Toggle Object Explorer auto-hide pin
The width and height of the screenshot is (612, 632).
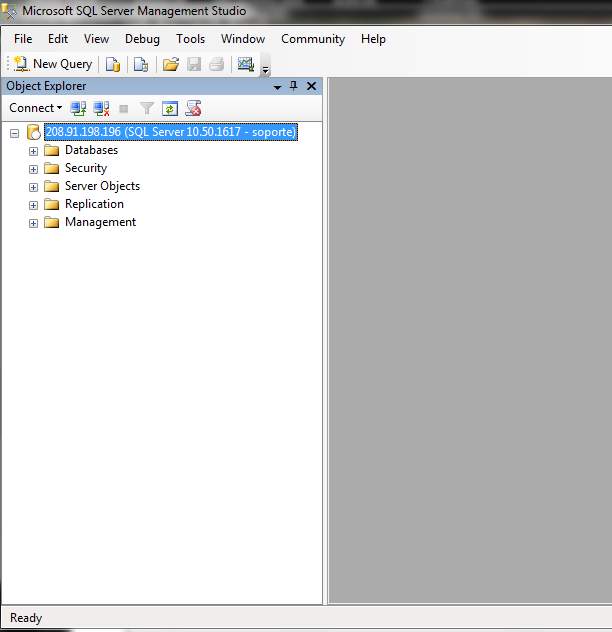coord(294,86)
